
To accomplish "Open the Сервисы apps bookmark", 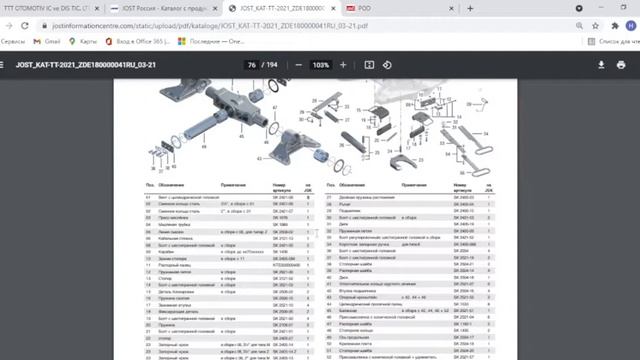I will coord(12,41).
